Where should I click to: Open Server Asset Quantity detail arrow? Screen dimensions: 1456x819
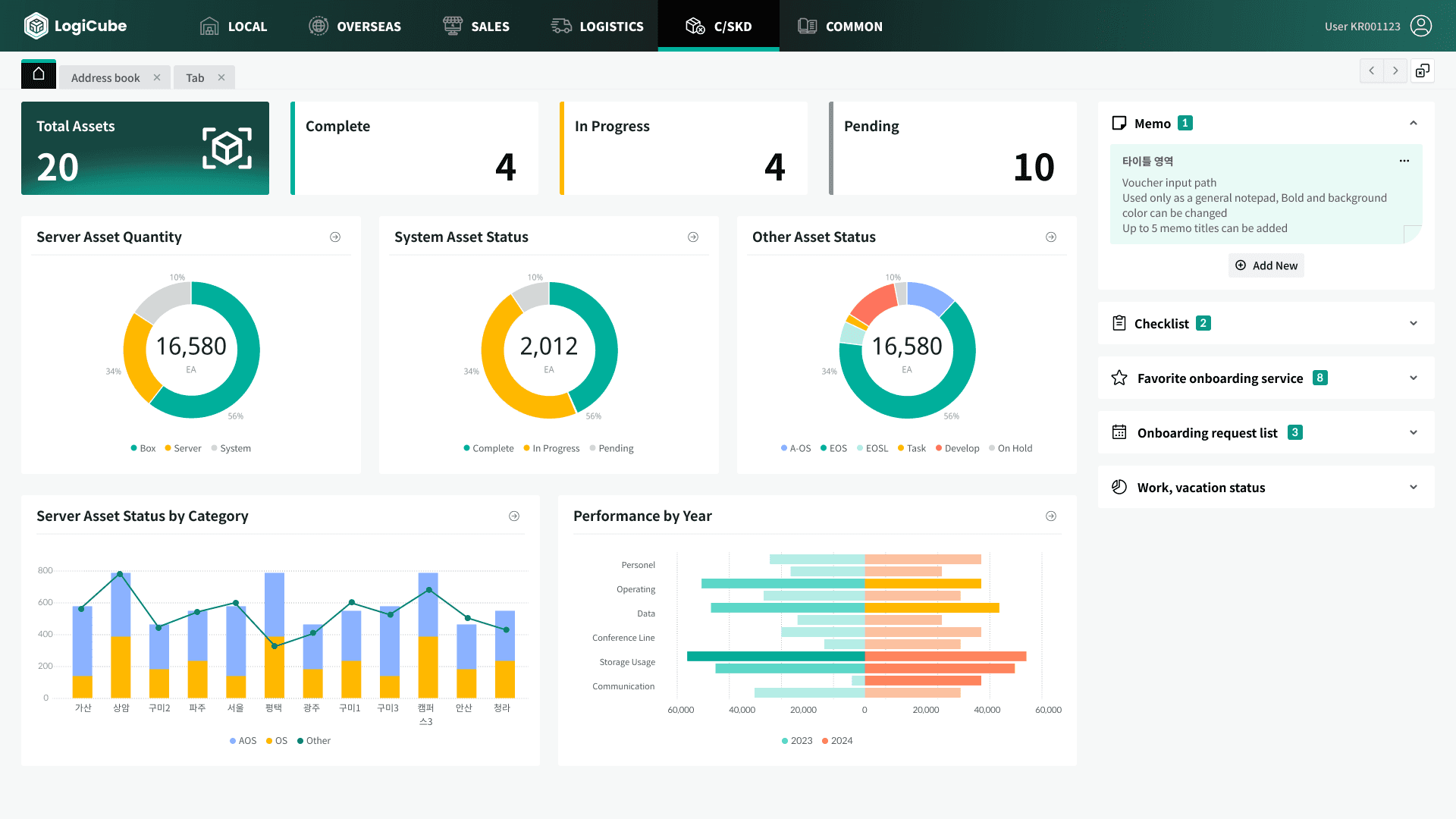(335, 237)
